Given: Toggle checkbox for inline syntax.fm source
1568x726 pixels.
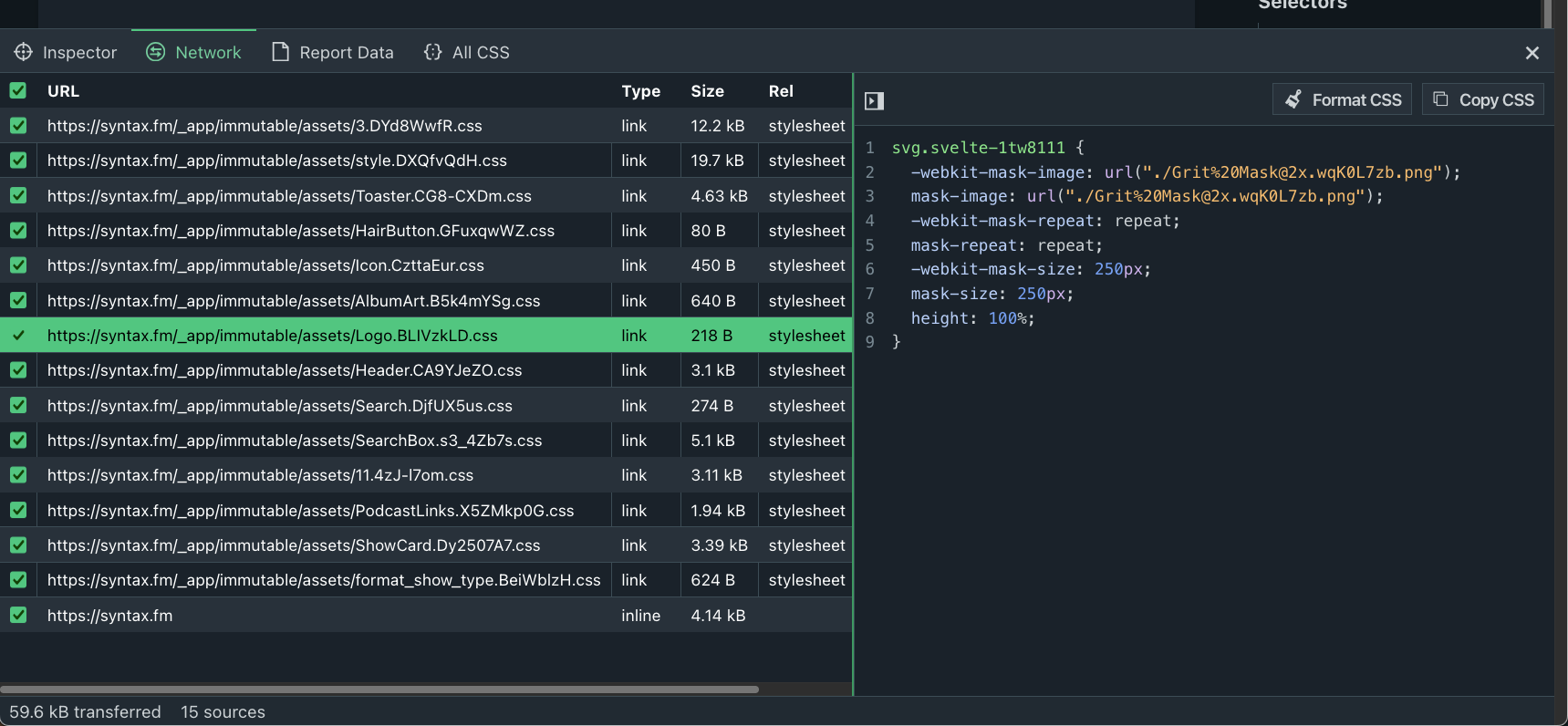Looking at the screenshot, I should [18, 615].
